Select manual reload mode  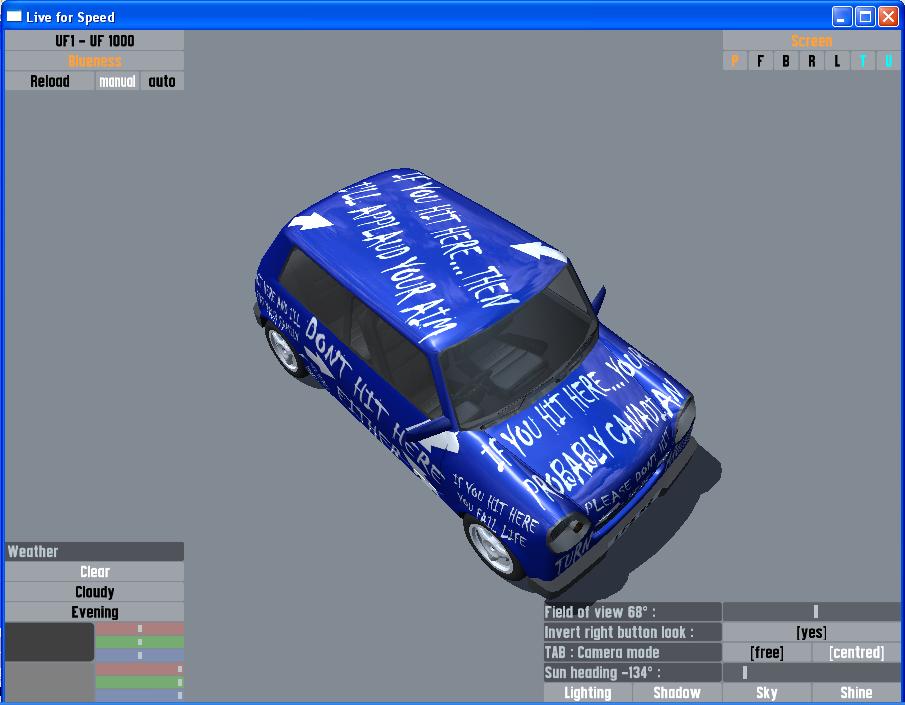(117, 81)
